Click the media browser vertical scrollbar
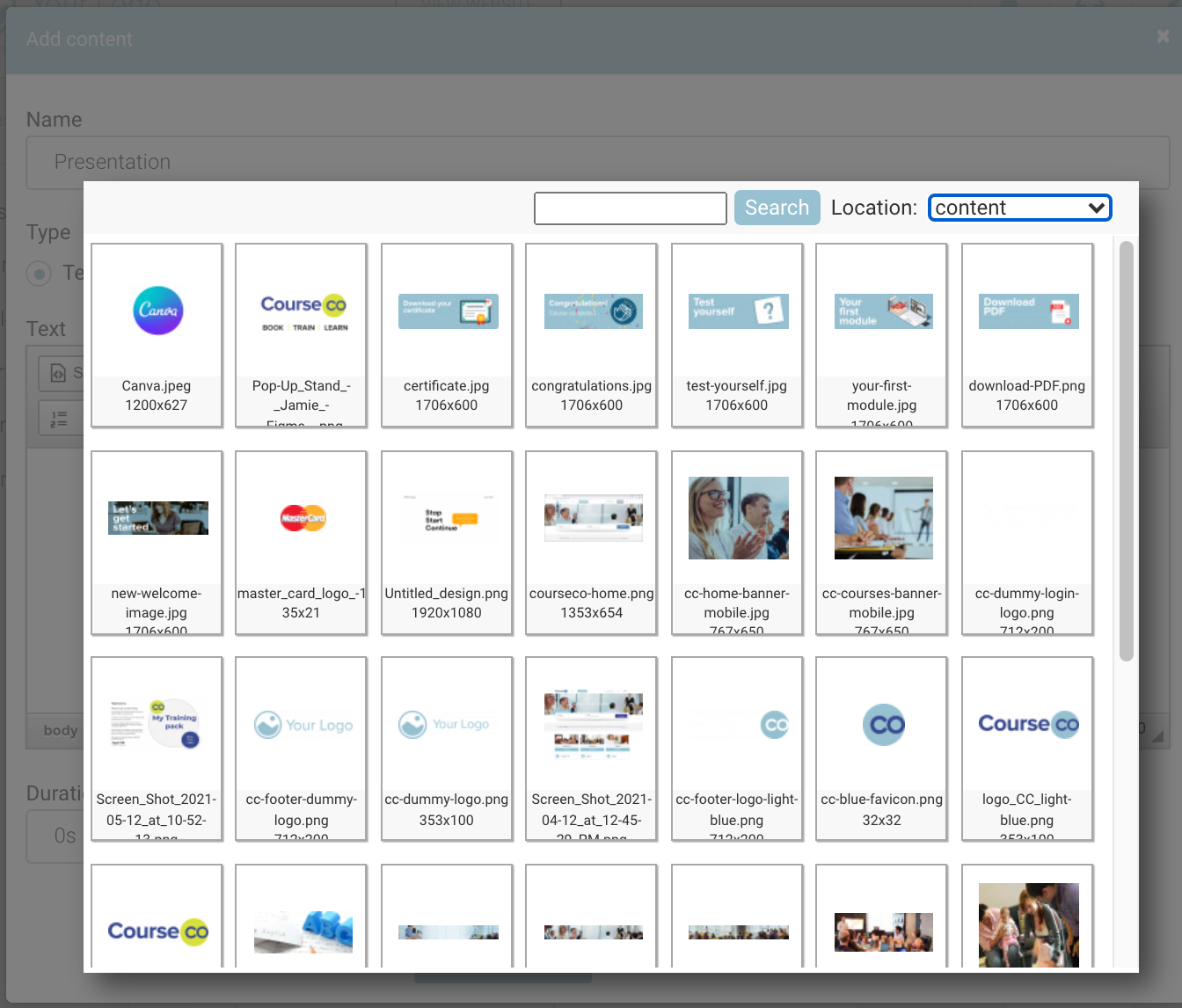The image size is (1182, 1008). pyautogui.click(x=1126, y=450)
